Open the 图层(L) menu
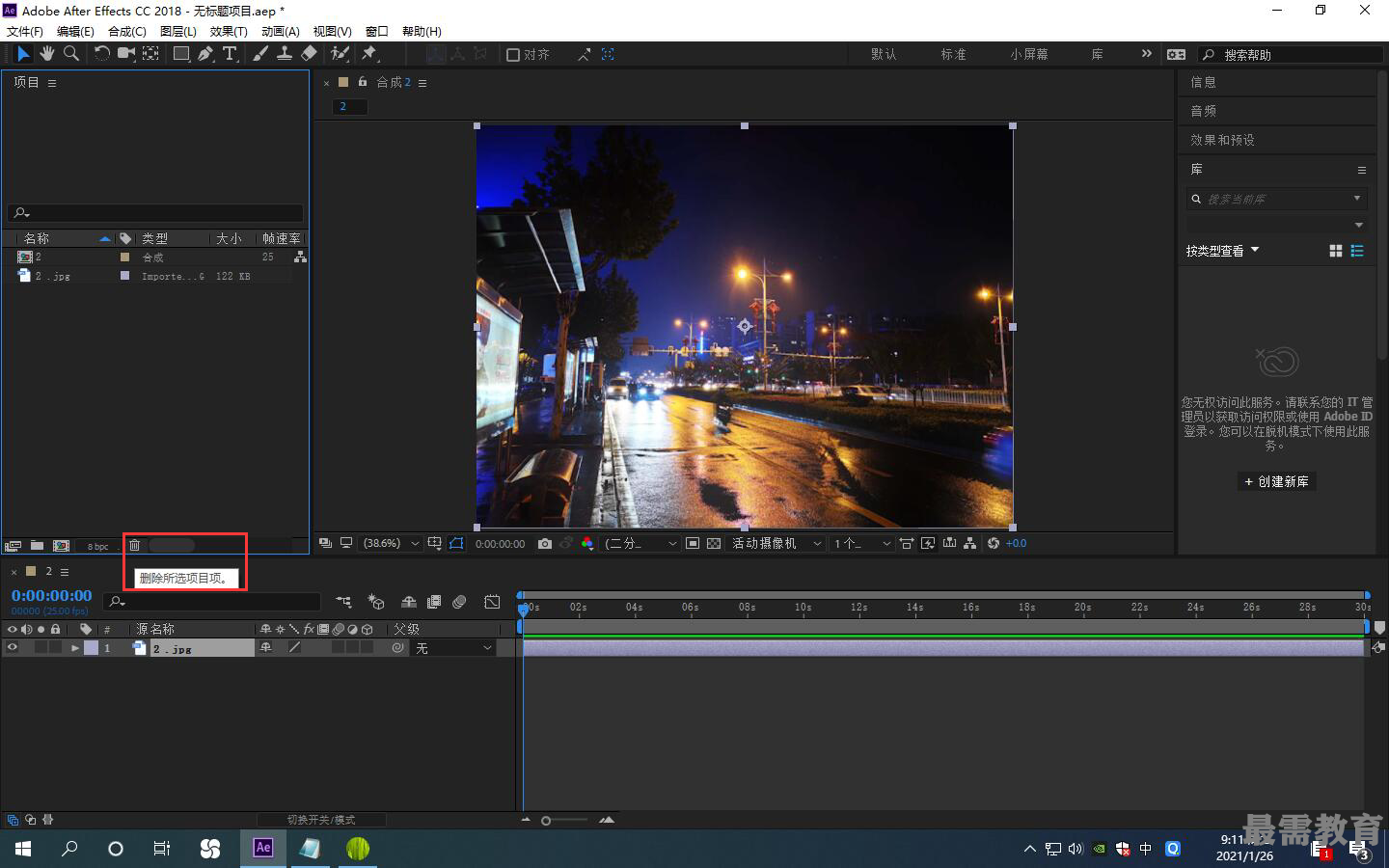1389x868 pixels. [177, 31]
